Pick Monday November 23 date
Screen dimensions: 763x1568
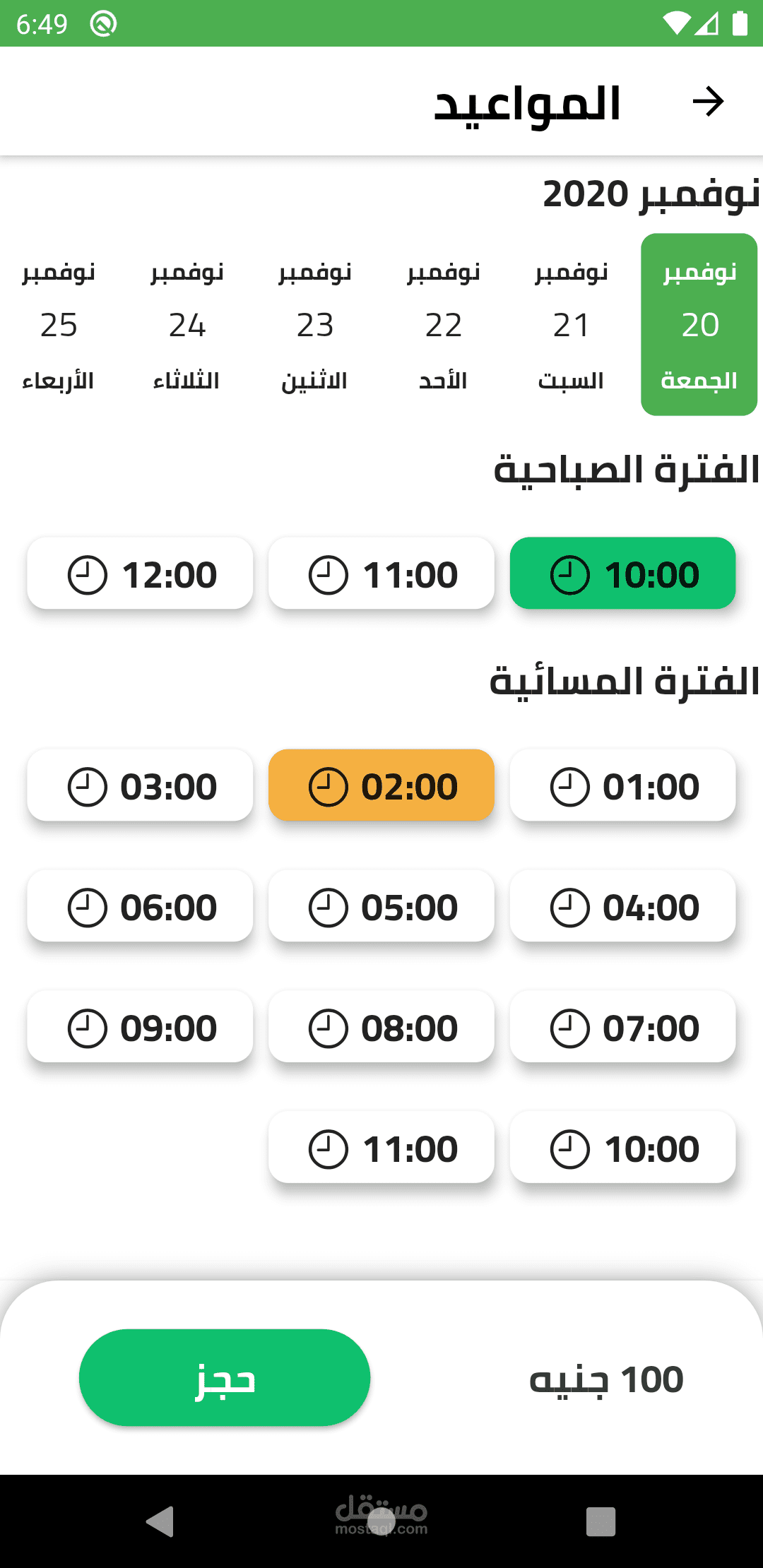tap(315, 325)
